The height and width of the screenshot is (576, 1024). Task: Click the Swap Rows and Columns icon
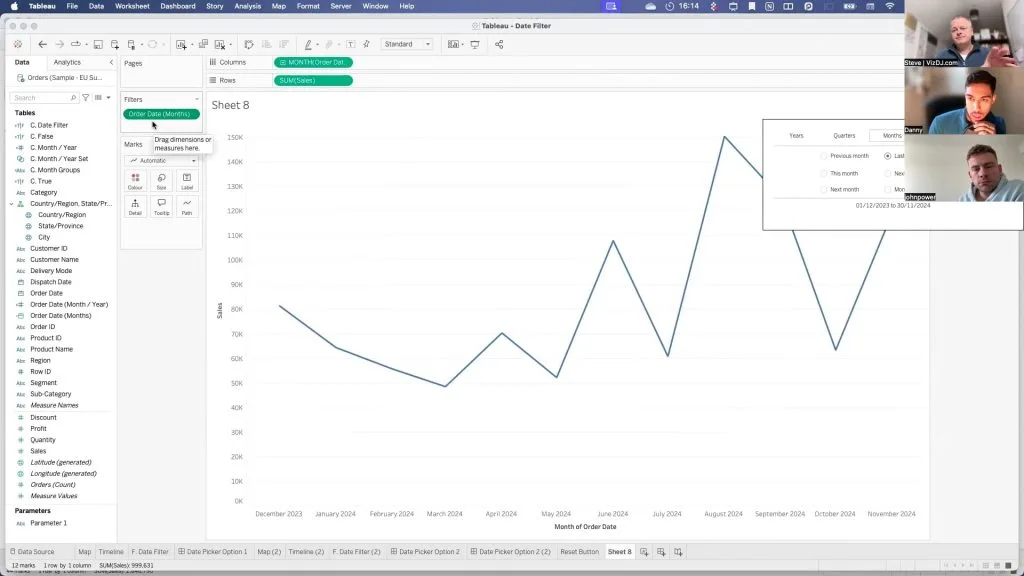click(x=249, y=44)
